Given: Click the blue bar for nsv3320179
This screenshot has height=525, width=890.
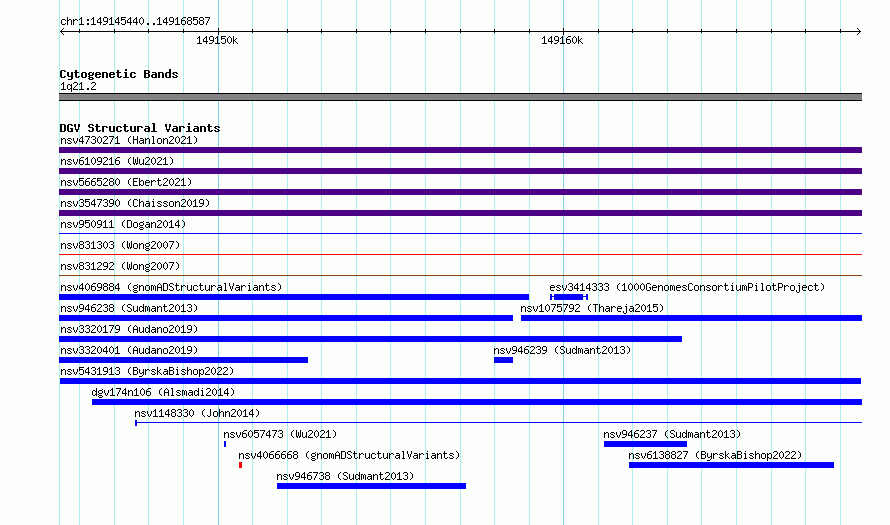Looking at the screenshot, I should [371, 339].
